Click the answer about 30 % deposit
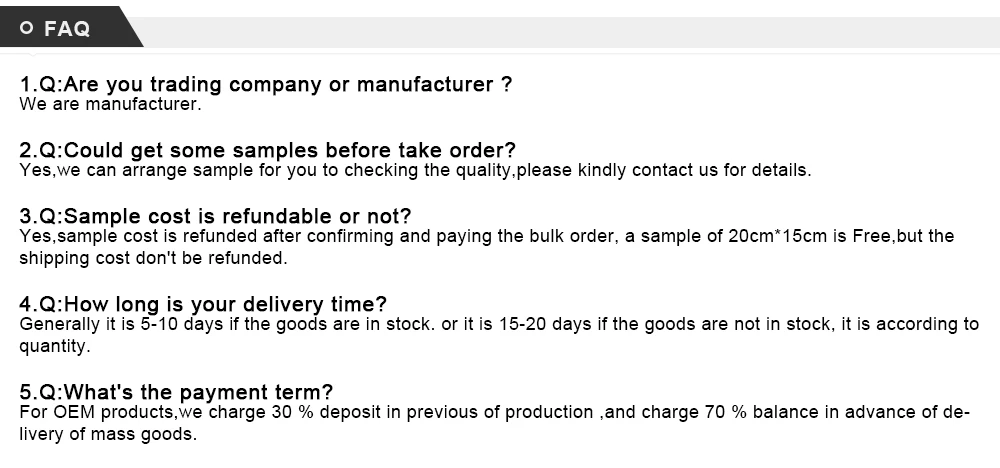 click(x=495, y=412)
